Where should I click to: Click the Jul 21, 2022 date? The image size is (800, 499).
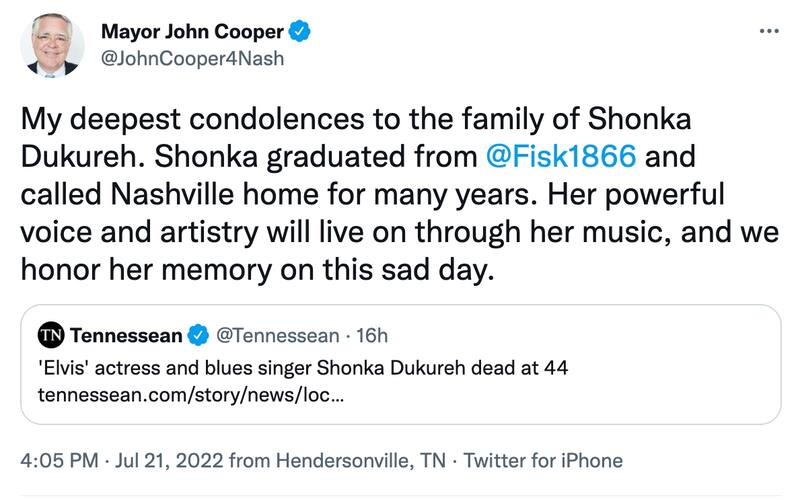pyautogui.click(x=165, y=460)
